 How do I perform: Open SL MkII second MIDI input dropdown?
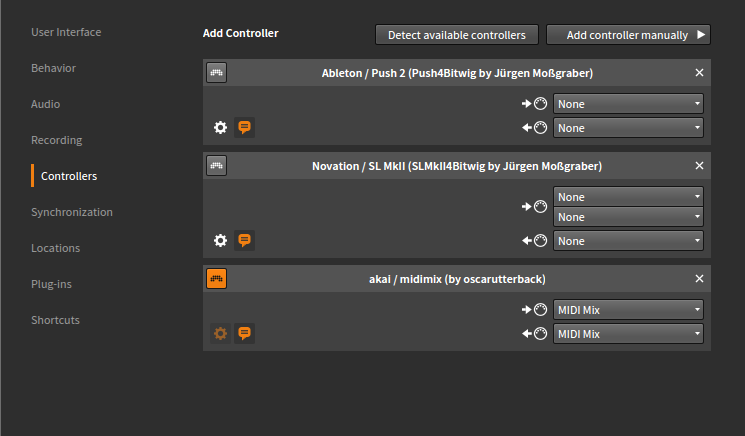point(628,217)
